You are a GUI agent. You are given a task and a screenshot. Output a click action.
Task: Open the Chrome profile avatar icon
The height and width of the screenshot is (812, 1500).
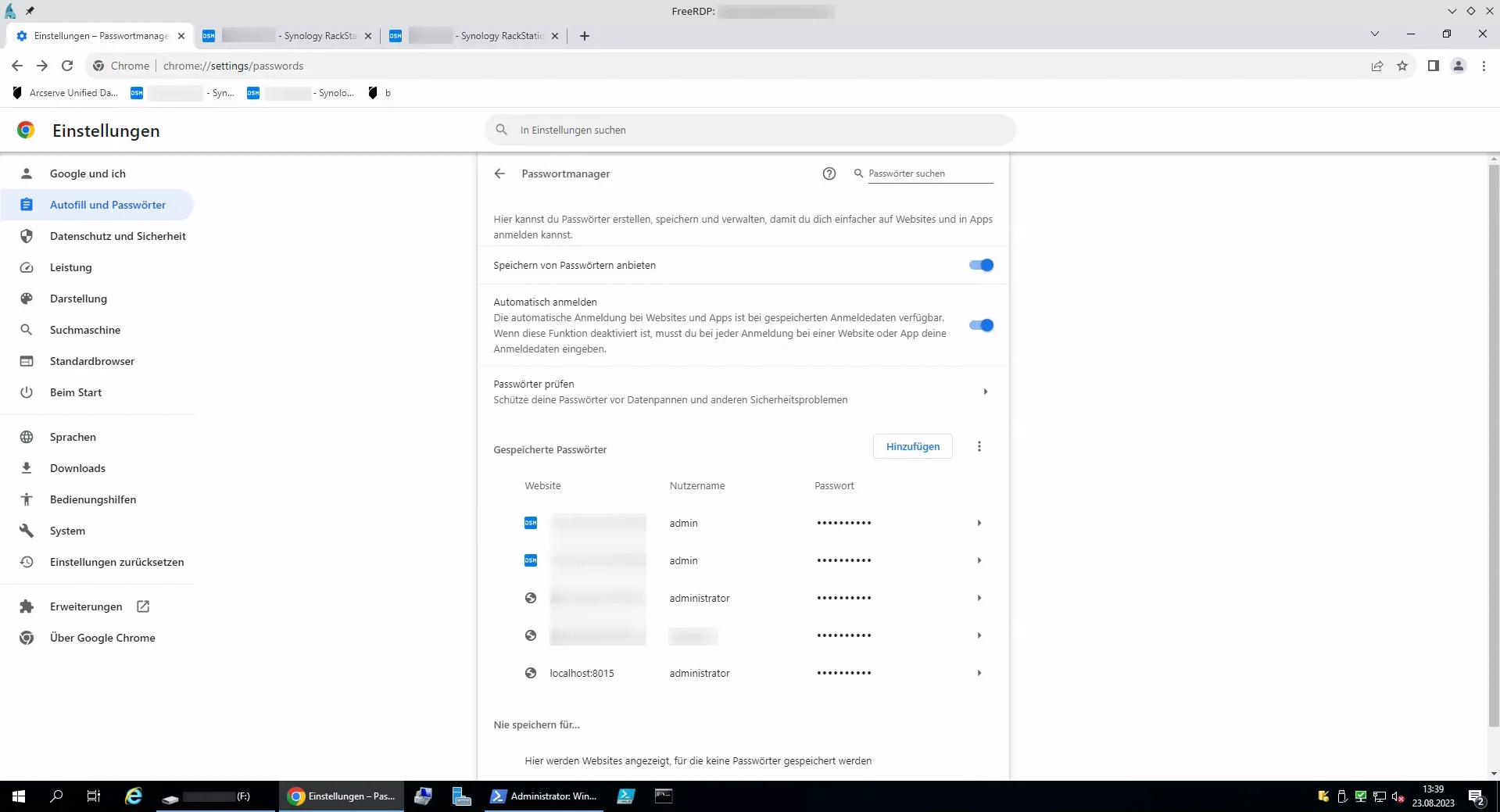[x=1458, y=66]
